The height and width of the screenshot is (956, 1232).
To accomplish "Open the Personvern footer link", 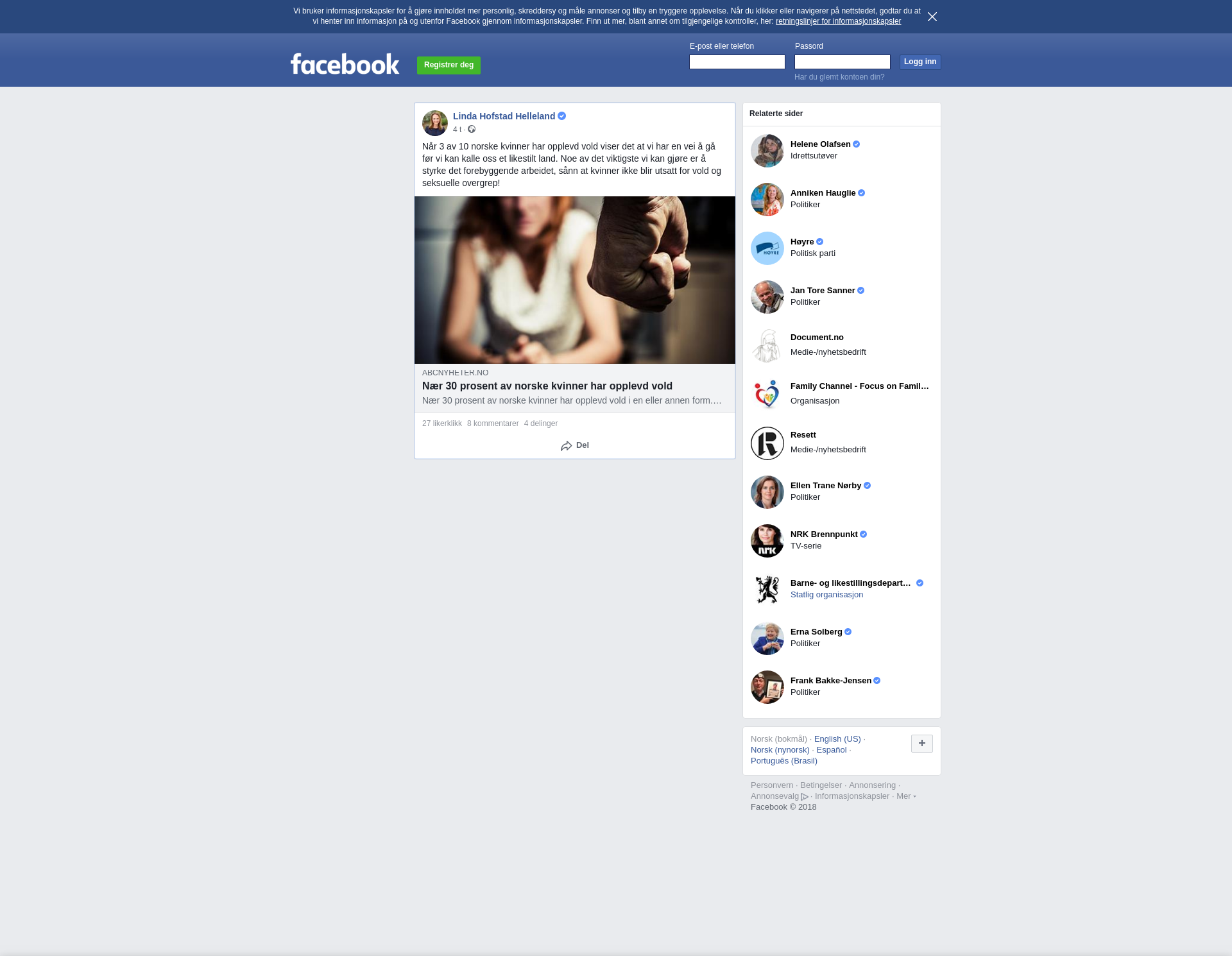I will (772, 785).
